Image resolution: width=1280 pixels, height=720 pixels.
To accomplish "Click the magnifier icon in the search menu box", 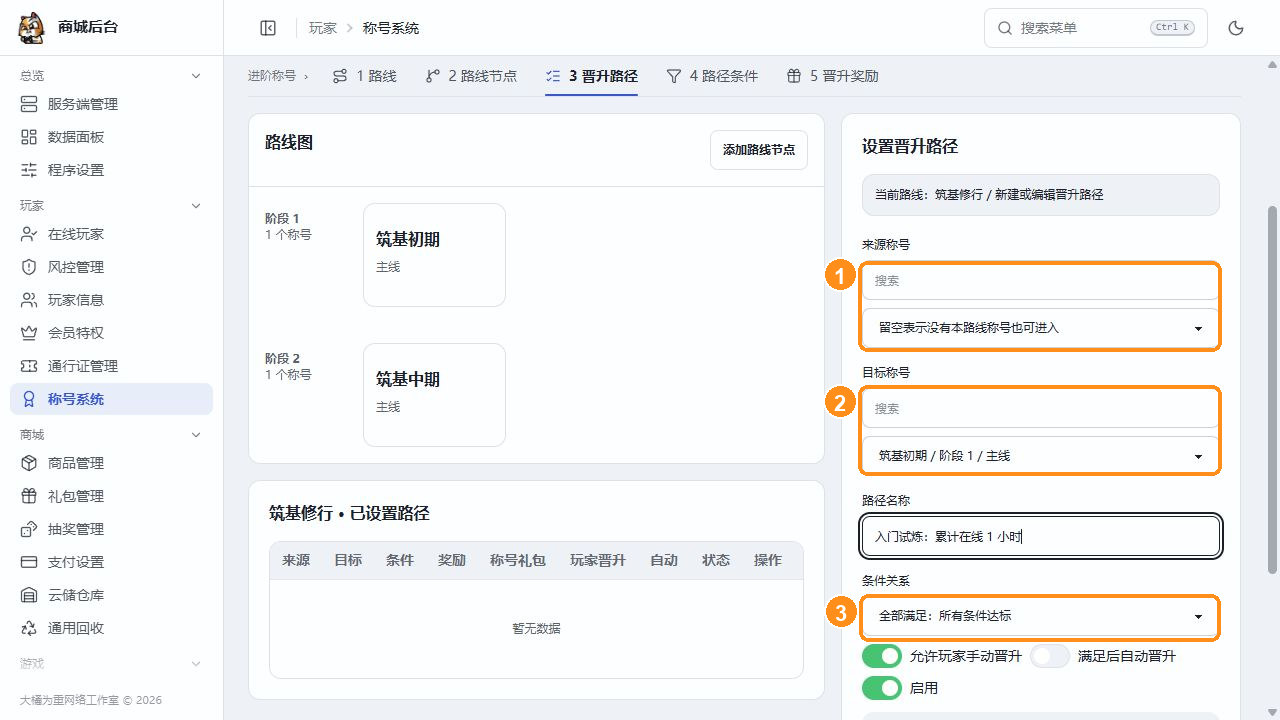I will pos(1005,28).
